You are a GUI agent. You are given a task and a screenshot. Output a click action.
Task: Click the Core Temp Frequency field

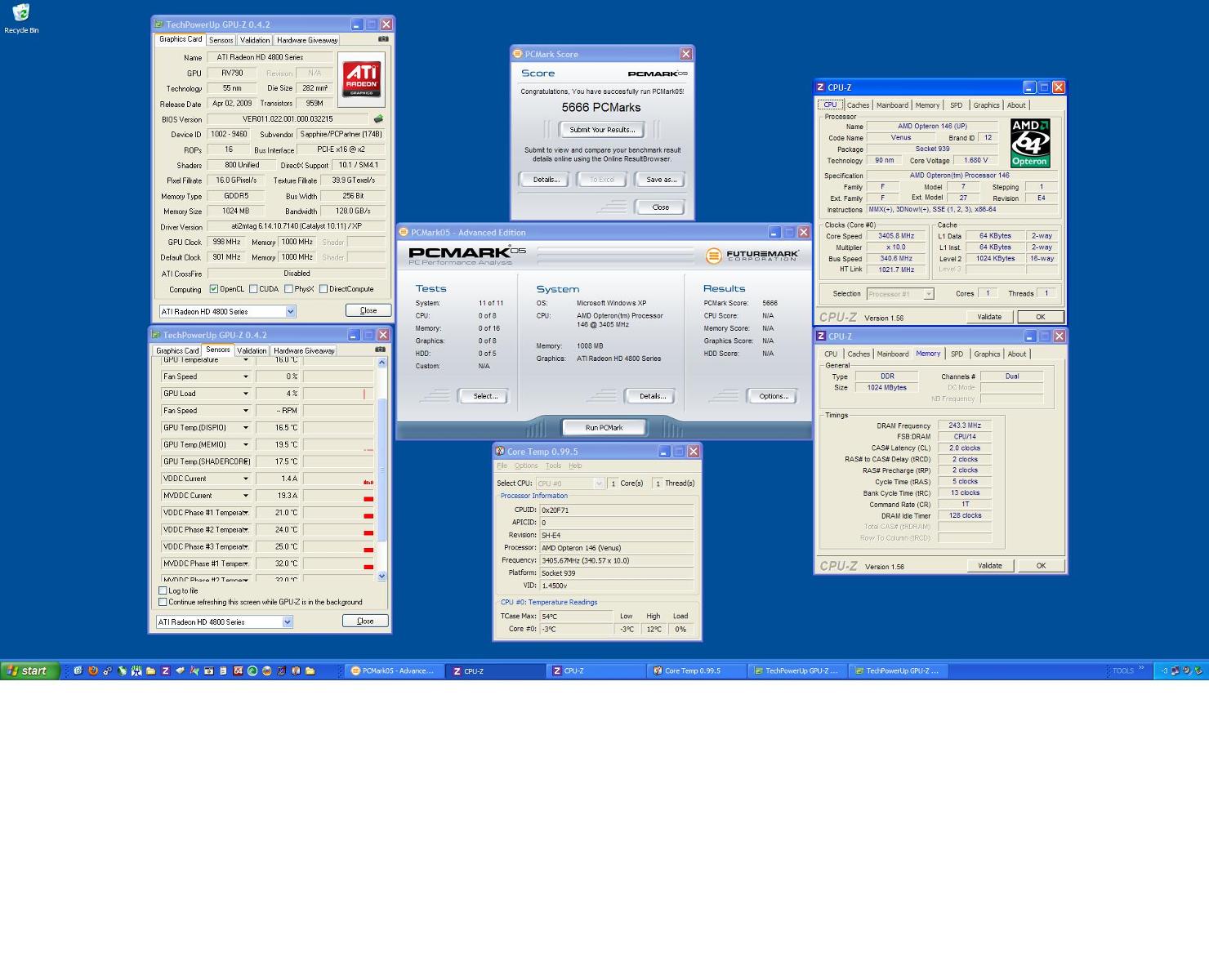click(x=617, y=560)
